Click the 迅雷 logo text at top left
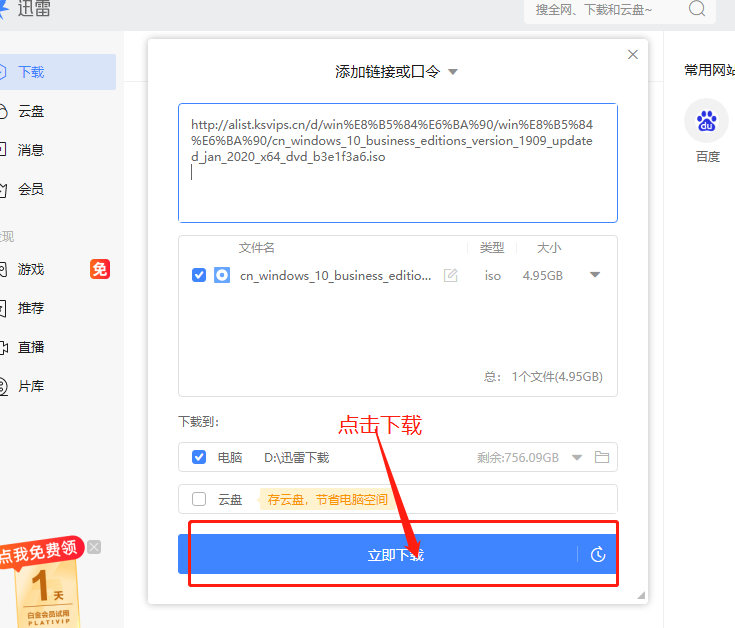Screen dimensions: 735x628 click(x=34, y=8)
